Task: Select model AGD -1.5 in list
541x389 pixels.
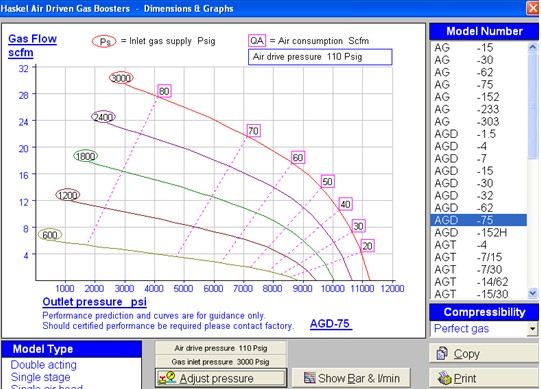Action: click(479, 134)
